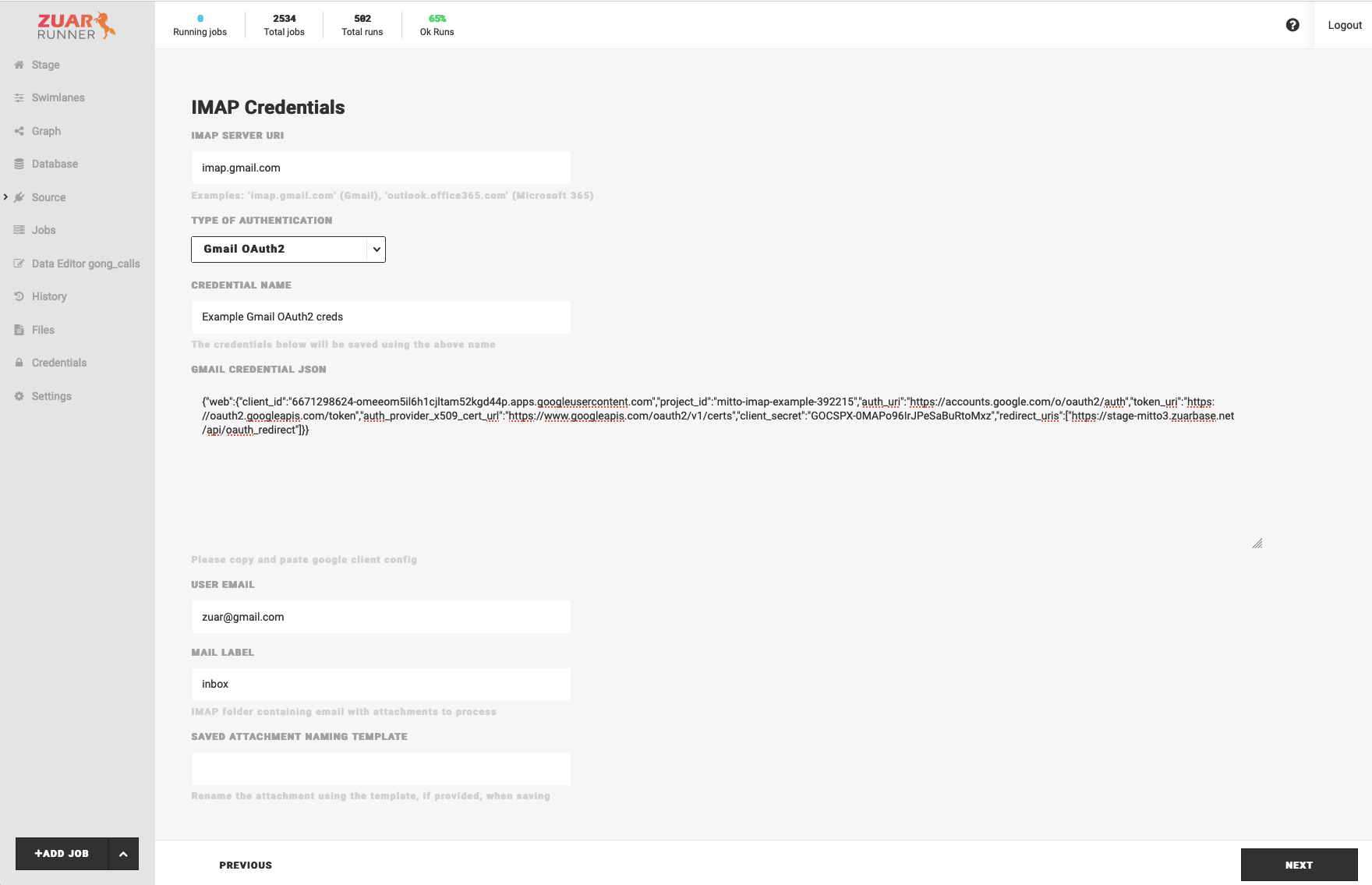Click the PREVIOUS button
Image resolution: width=1372 pixels, height=885 pixels.
246,865
